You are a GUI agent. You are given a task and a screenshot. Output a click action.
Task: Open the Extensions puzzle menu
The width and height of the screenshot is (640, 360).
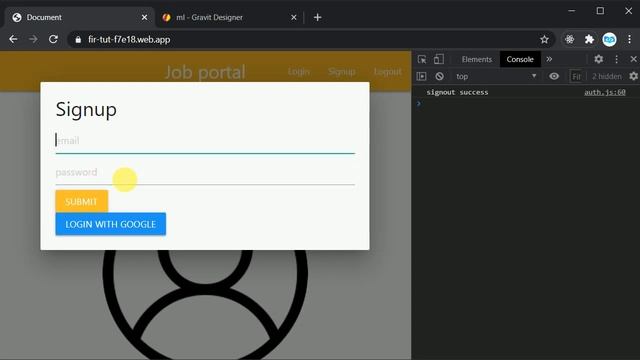pos(589,39)
